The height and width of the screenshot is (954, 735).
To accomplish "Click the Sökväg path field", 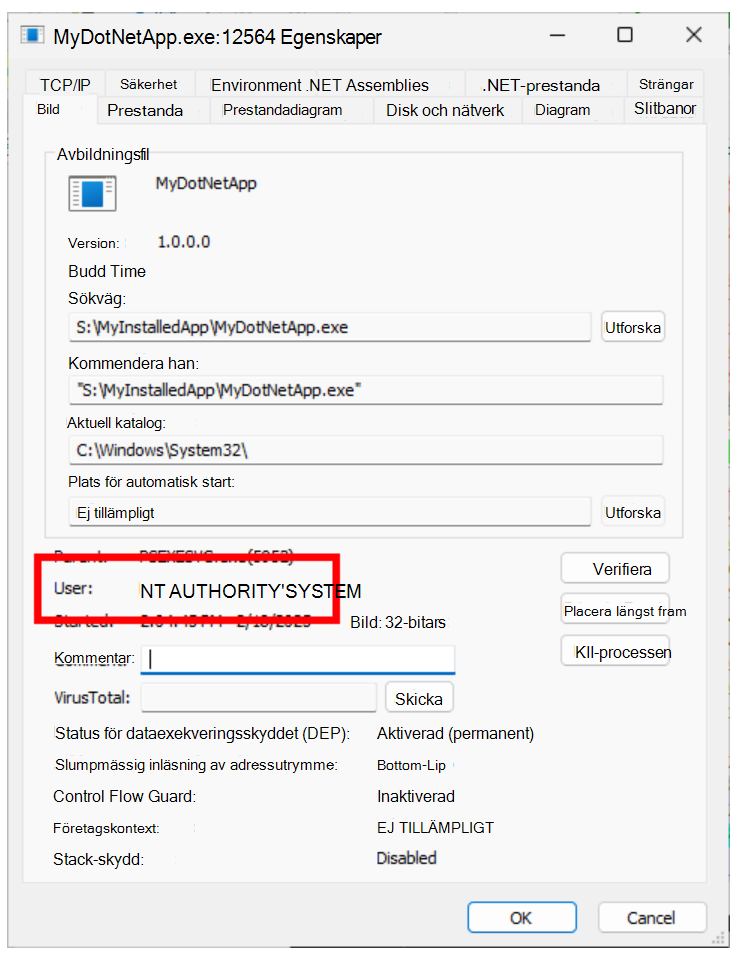I will pos(330,327).
